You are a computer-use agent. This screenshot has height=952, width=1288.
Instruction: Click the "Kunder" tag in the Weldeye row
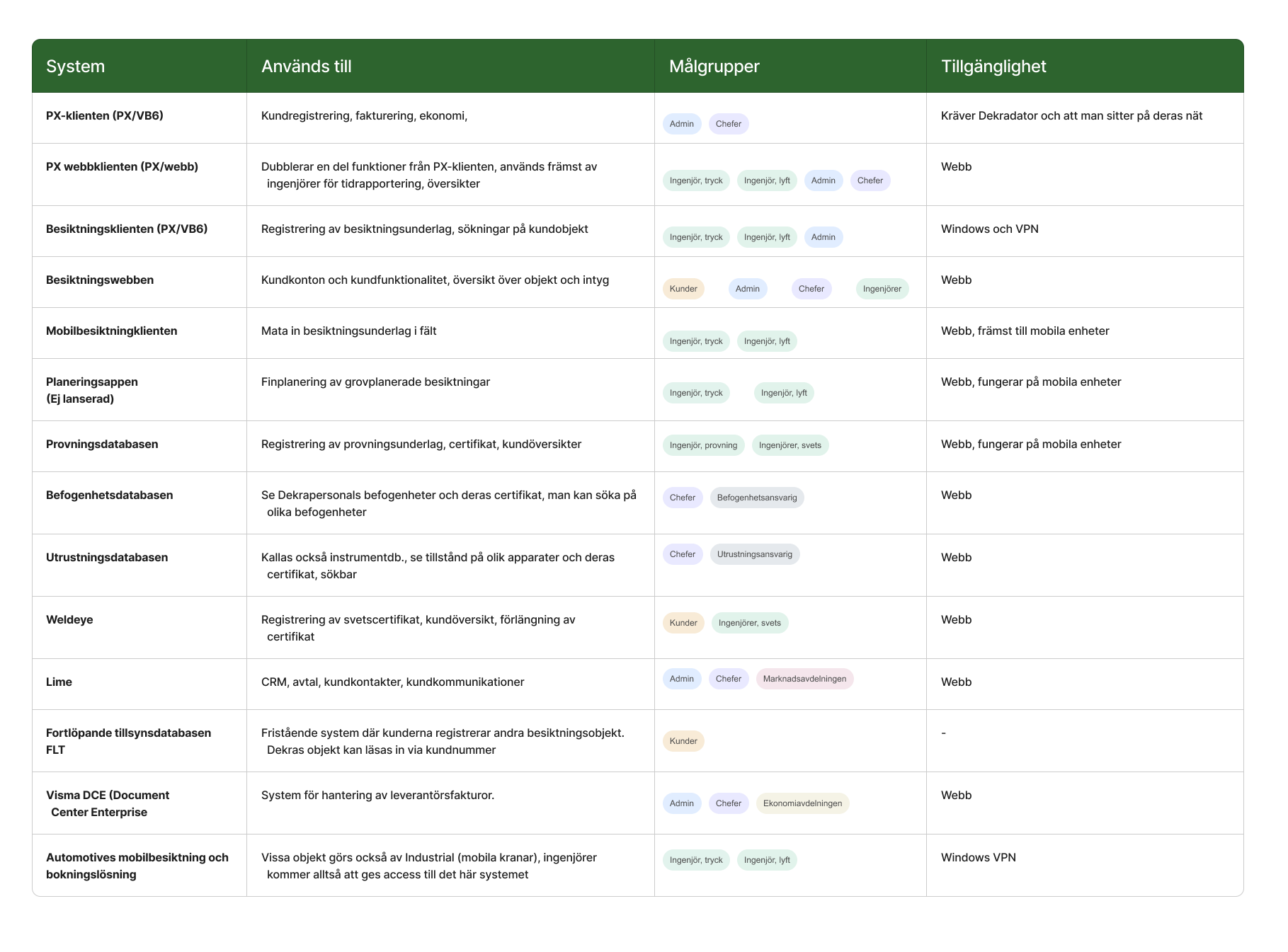[683, 623]
